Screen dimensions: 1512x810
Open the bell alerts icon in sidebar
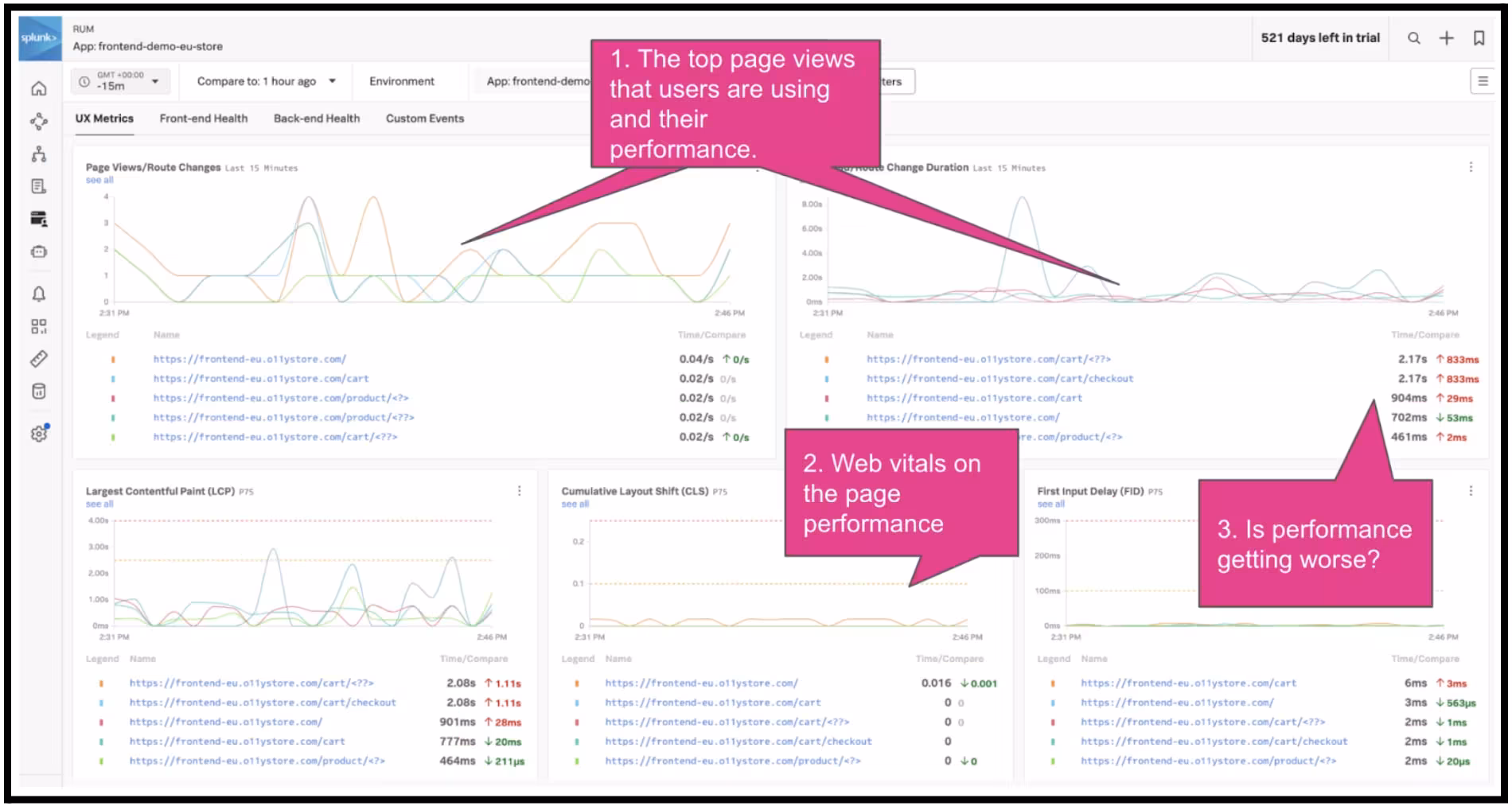tap(38, 294)
